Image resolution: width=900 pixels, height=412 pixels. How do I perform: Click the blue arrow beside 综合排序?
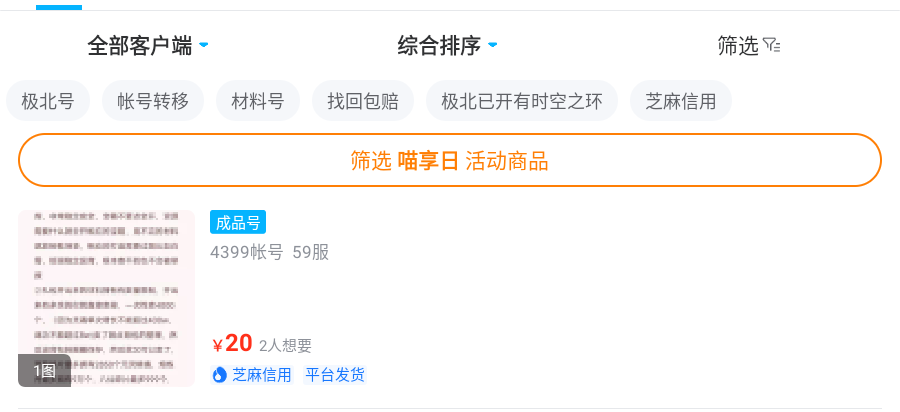[x=493, y=45]
